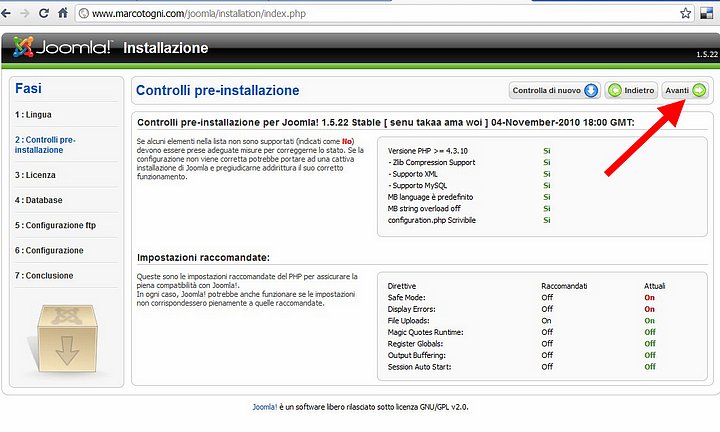Proceed with the Avanti button label
This screenshot has height=432, width=720.
coord(677,90)
